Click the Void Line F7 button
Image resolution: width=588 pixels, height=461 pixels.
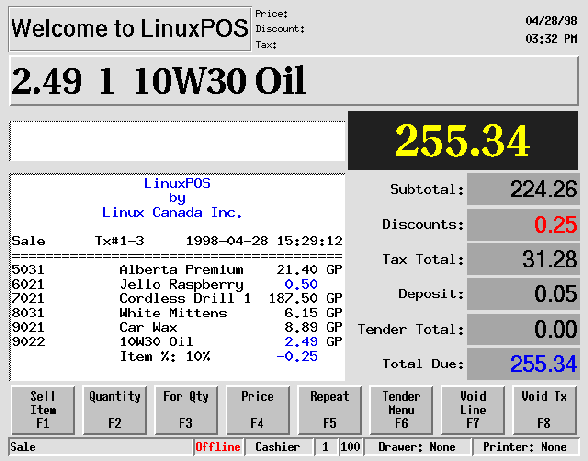(x=473, y=410)
